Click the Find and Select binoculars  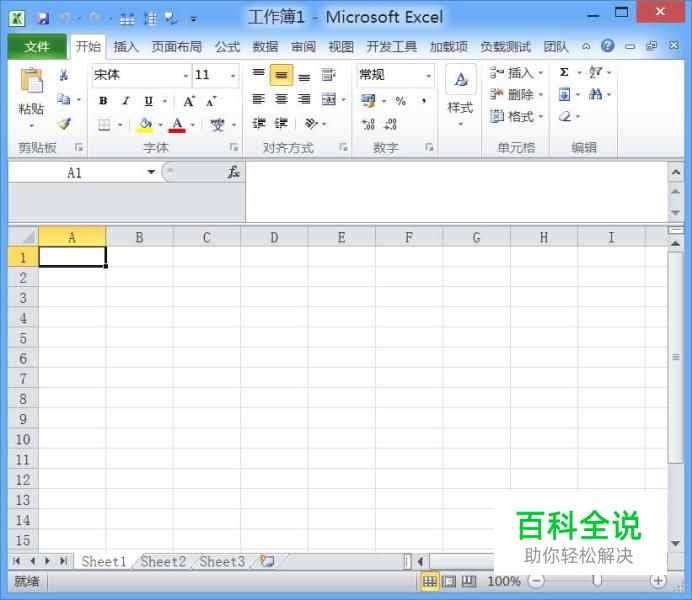click(x=595, y=94)
